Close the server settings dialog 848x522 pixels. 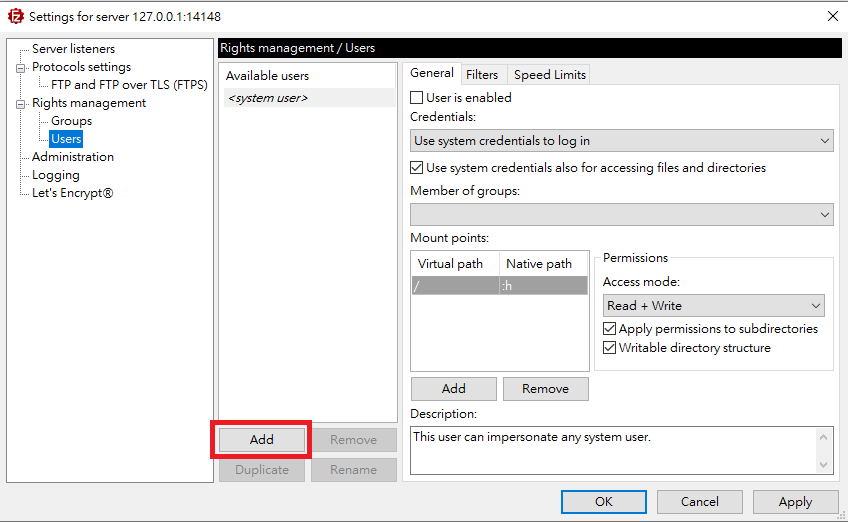[x=833, y=16]
